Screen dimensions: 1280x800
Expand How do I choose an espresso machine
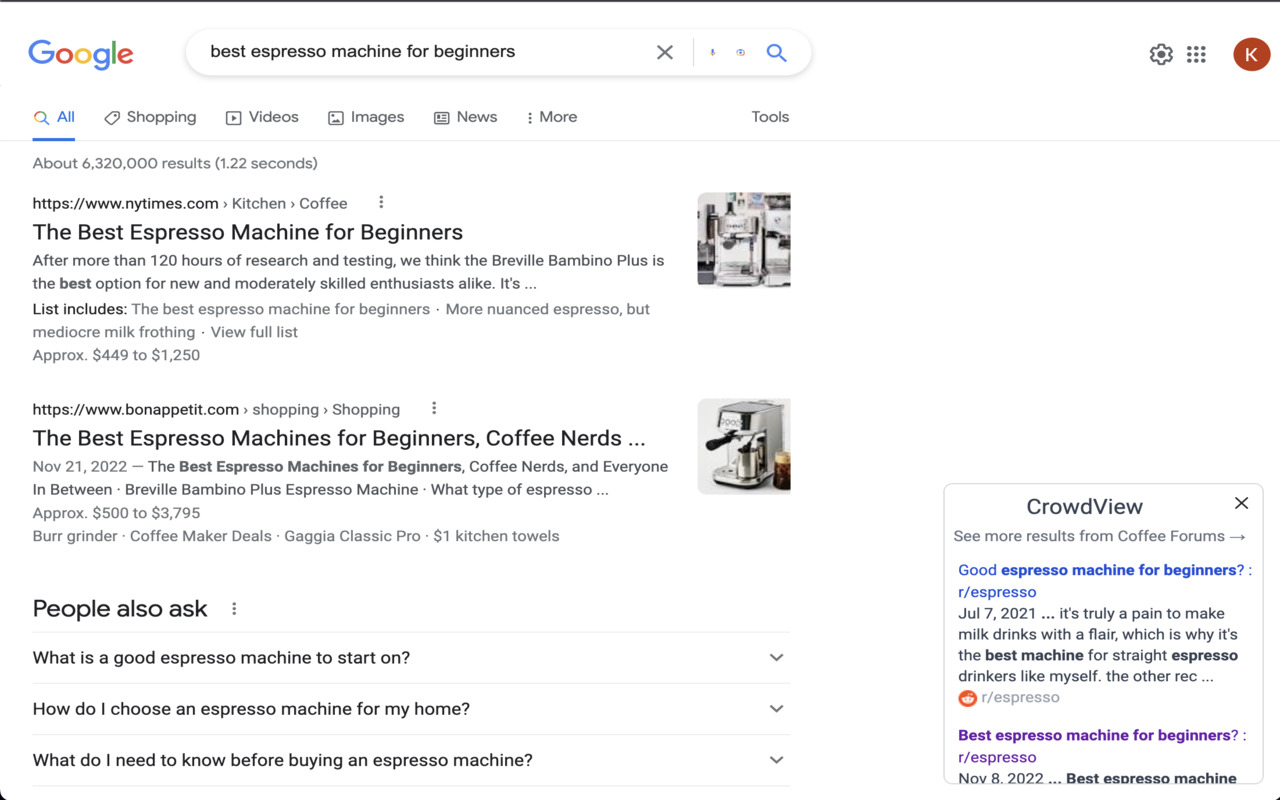pyautogui.click(x=411, y=709)
